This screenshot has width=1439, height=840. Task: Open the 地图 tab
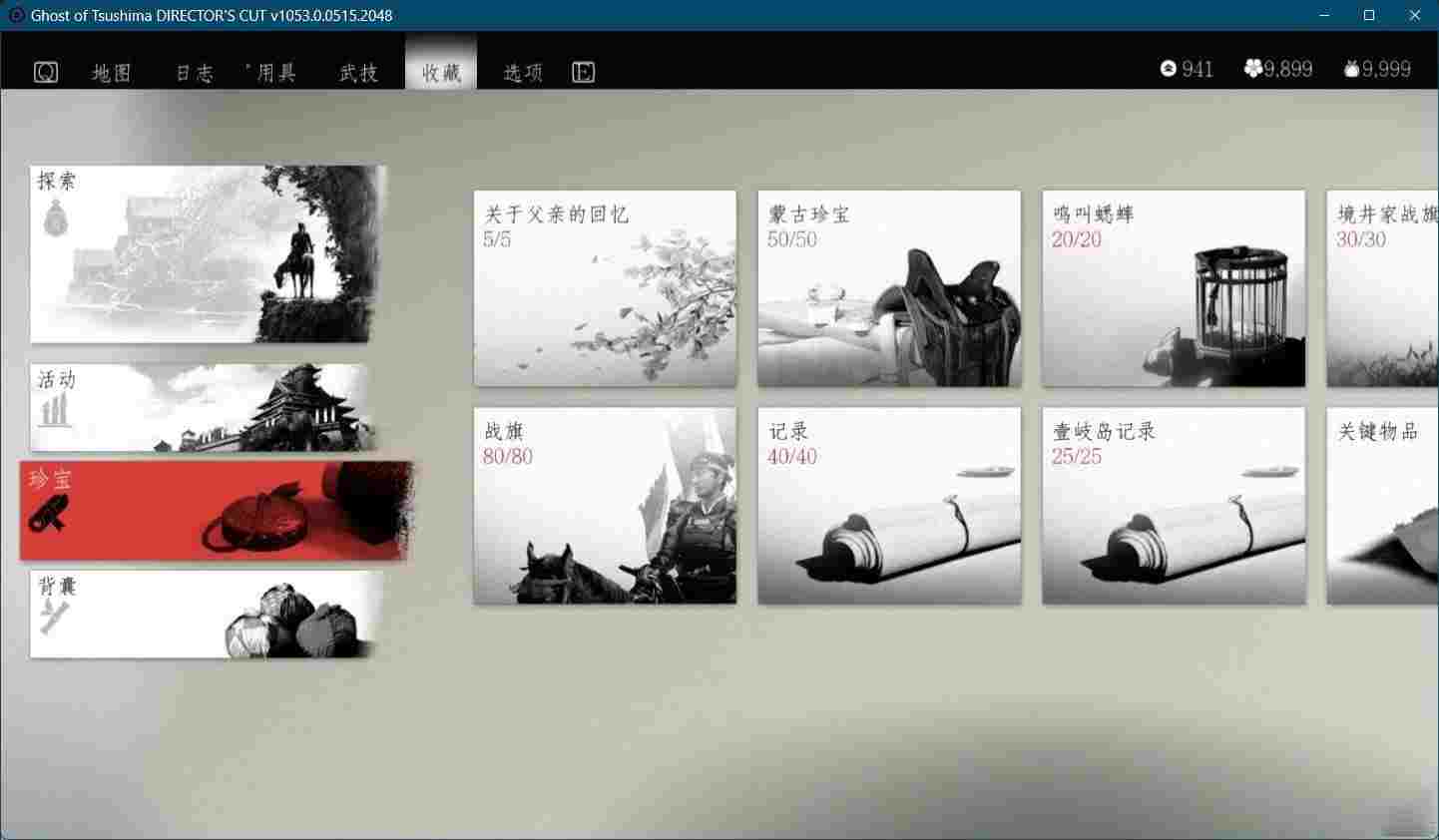112,73
